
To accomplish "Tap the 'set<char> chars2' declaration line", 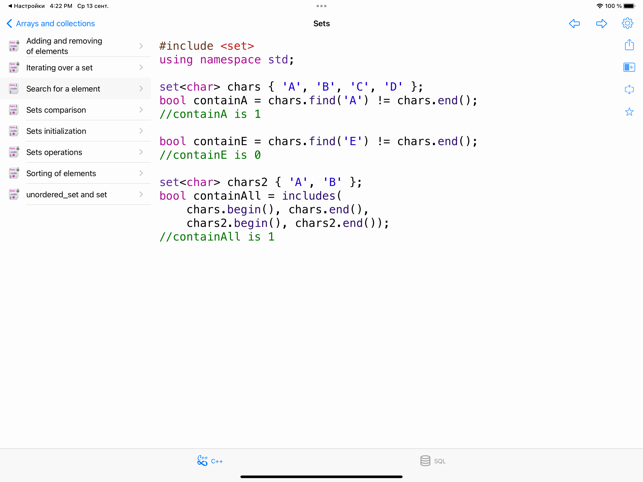I will pyautogui.click(x=261, y=182).
